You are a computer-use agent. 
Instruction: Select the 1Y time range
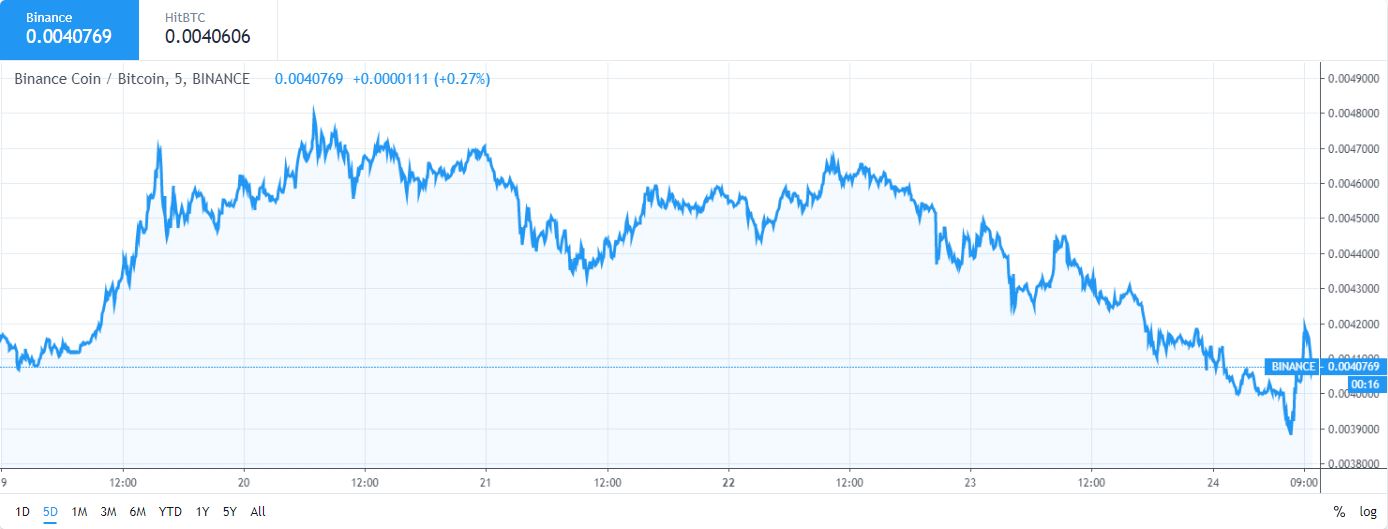[x=202, y=512]
